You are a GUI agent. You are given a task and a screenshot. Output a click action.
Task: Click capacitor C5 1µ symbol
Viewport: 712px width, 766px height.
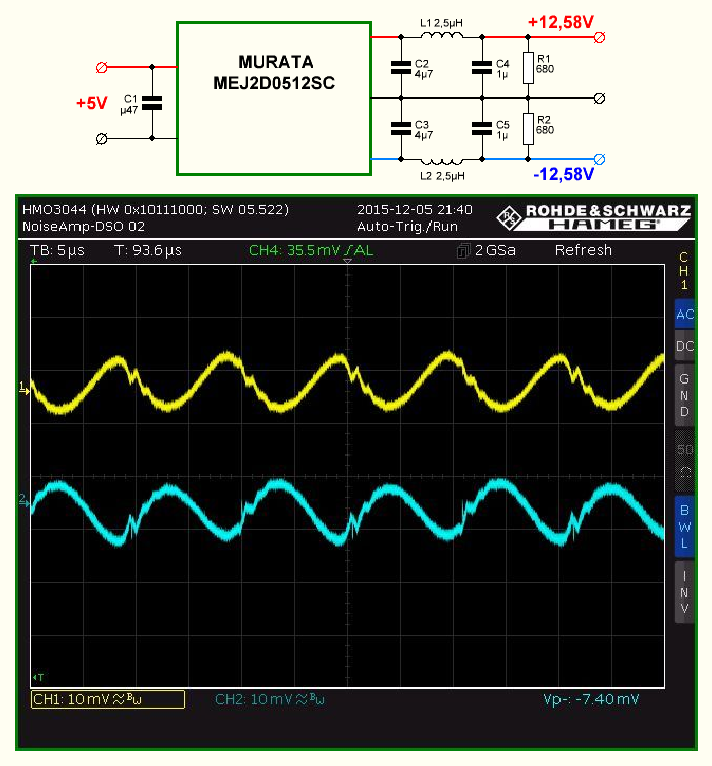[482, 128]
